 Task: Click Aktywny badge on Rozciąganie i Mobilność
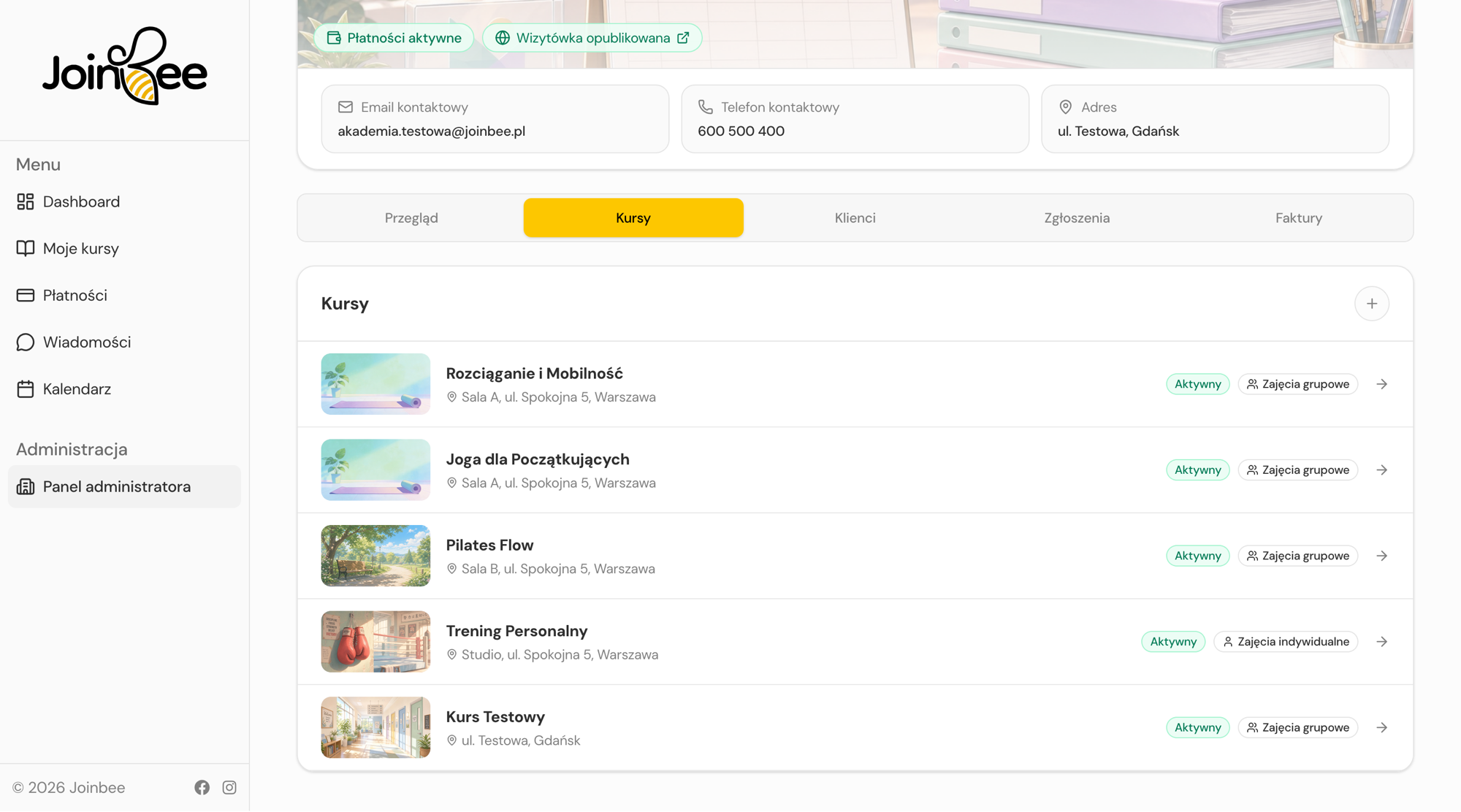coord(1198,384)
